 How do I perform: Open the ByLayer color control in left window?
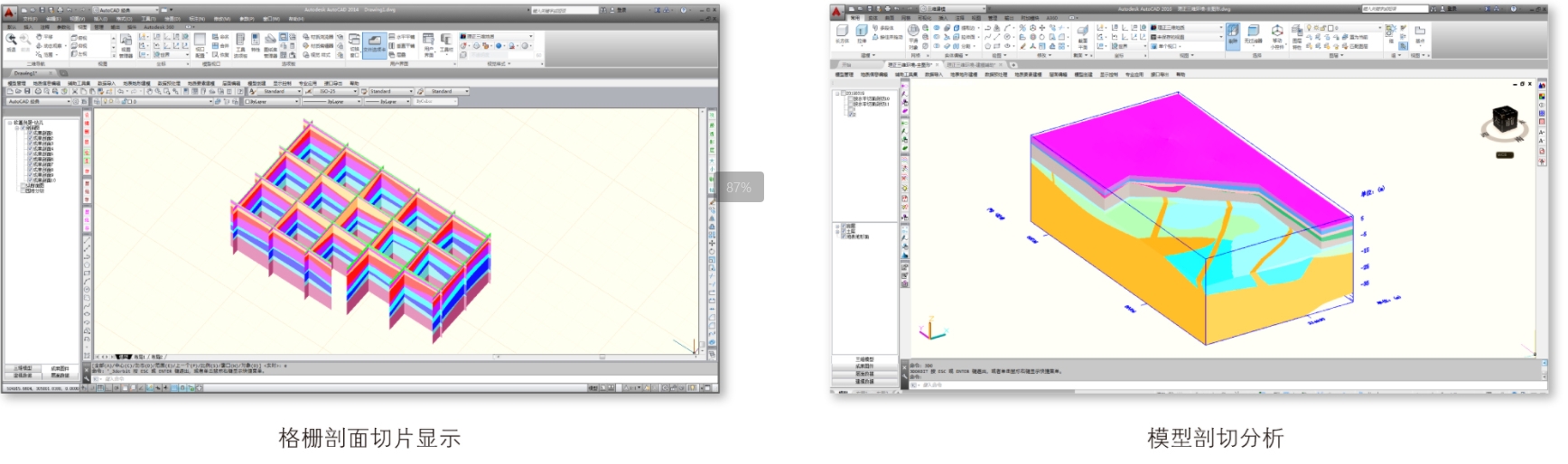271,102
